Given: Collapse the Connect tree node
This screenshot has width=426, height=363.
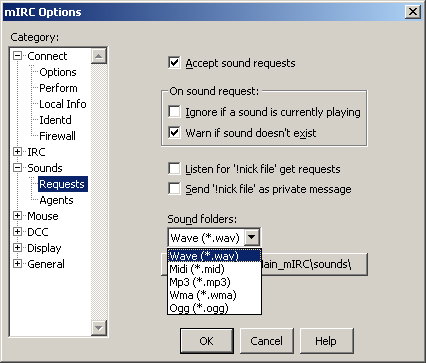Looking at the screenshot, I should coord(17,56).
